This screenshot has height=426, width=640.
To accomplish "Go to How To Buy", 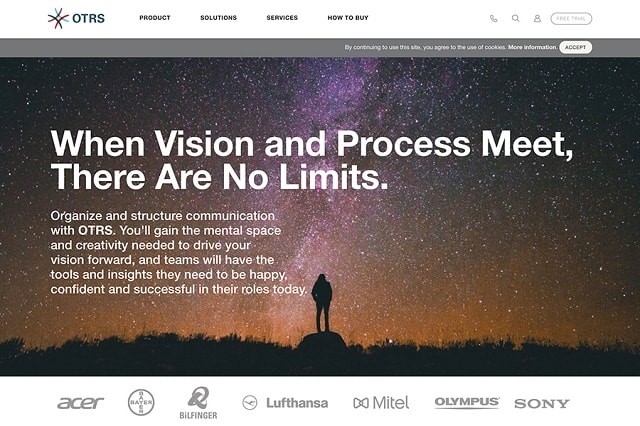I will 348,18.
